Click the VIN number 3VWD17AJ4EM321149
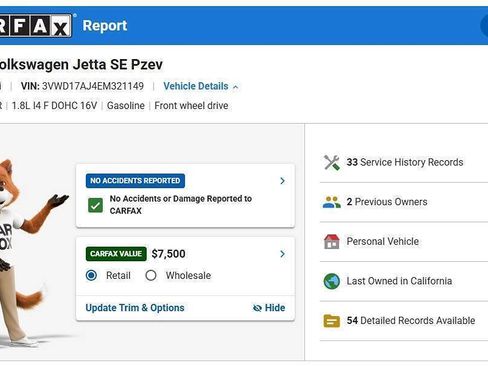Screen dimensions: 488x366 (93, 86)
